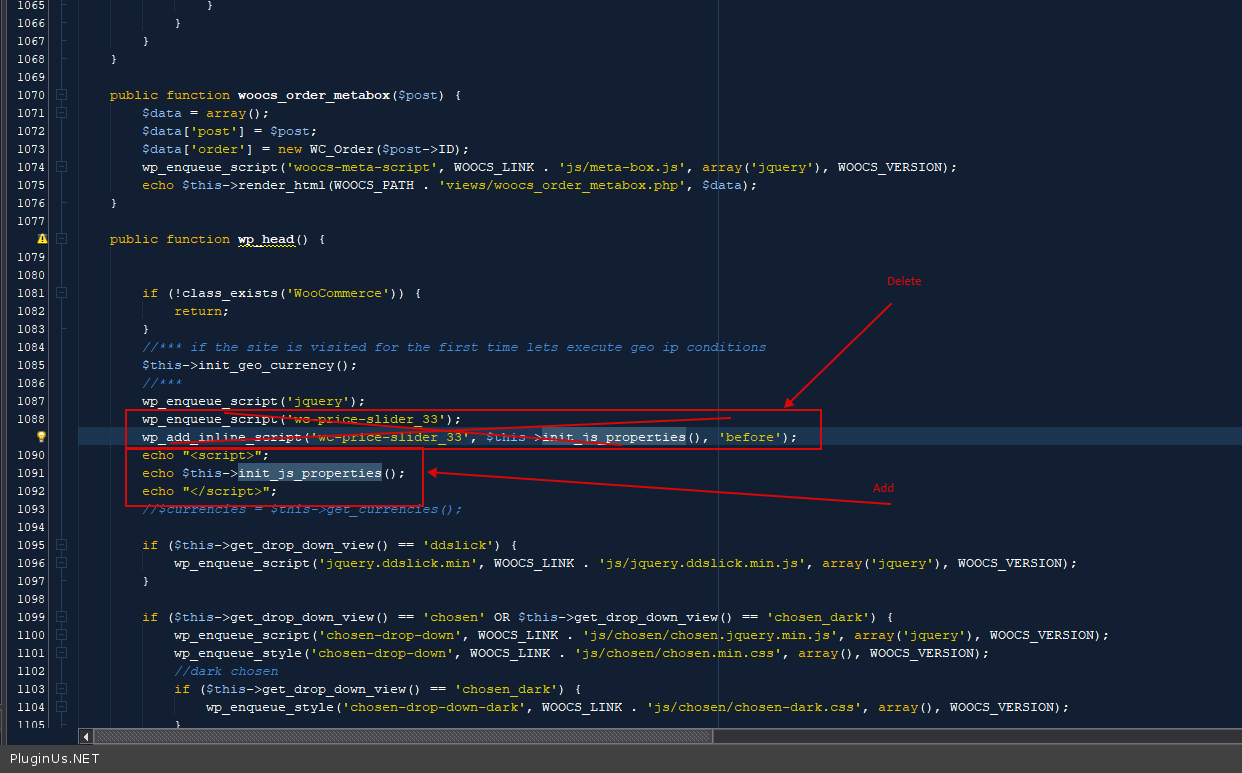Toggle the fold marker on line 1071

(62, 113)
